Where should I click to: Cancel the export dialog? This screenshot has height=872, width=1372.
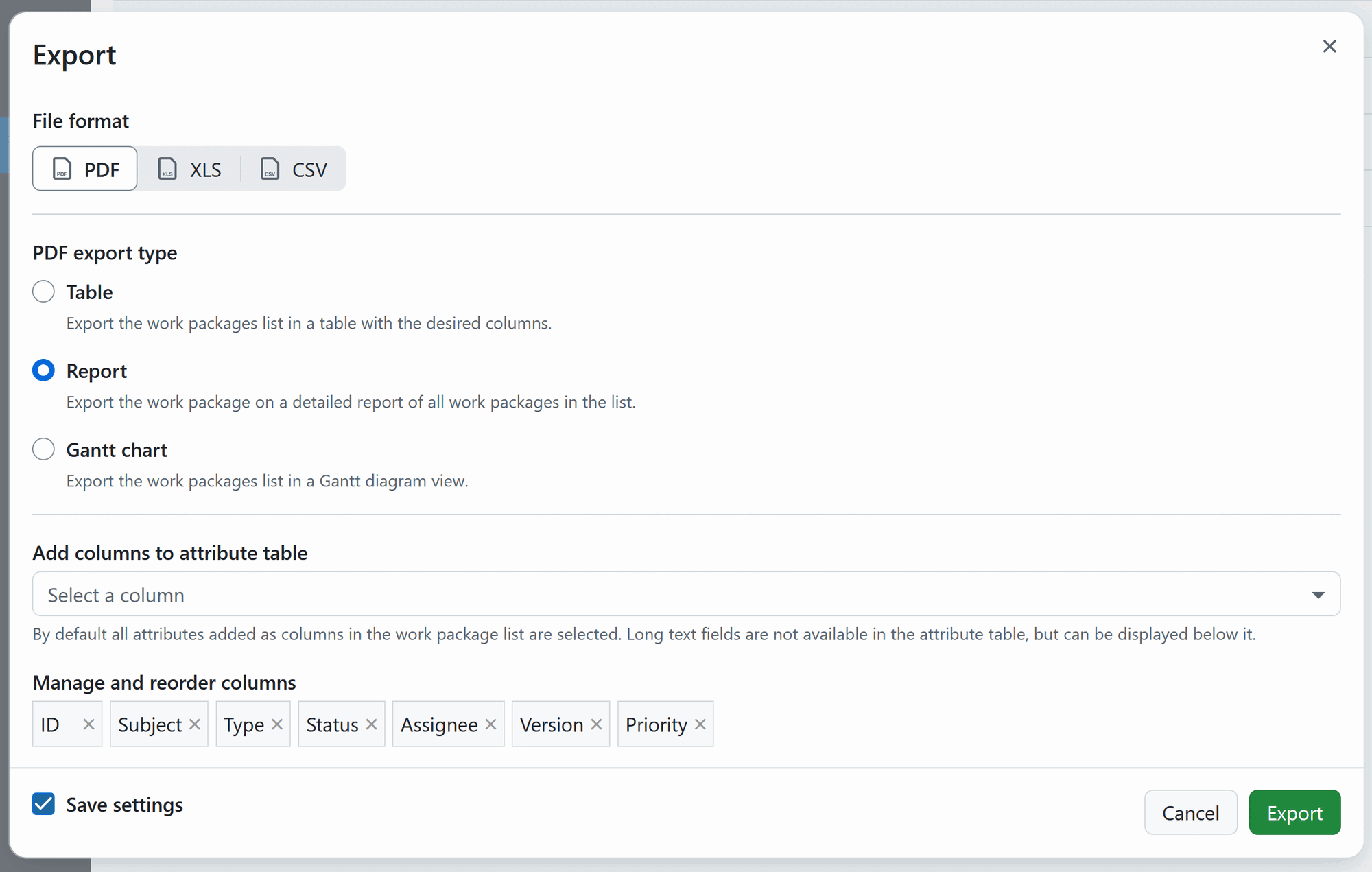(1191, 812)
